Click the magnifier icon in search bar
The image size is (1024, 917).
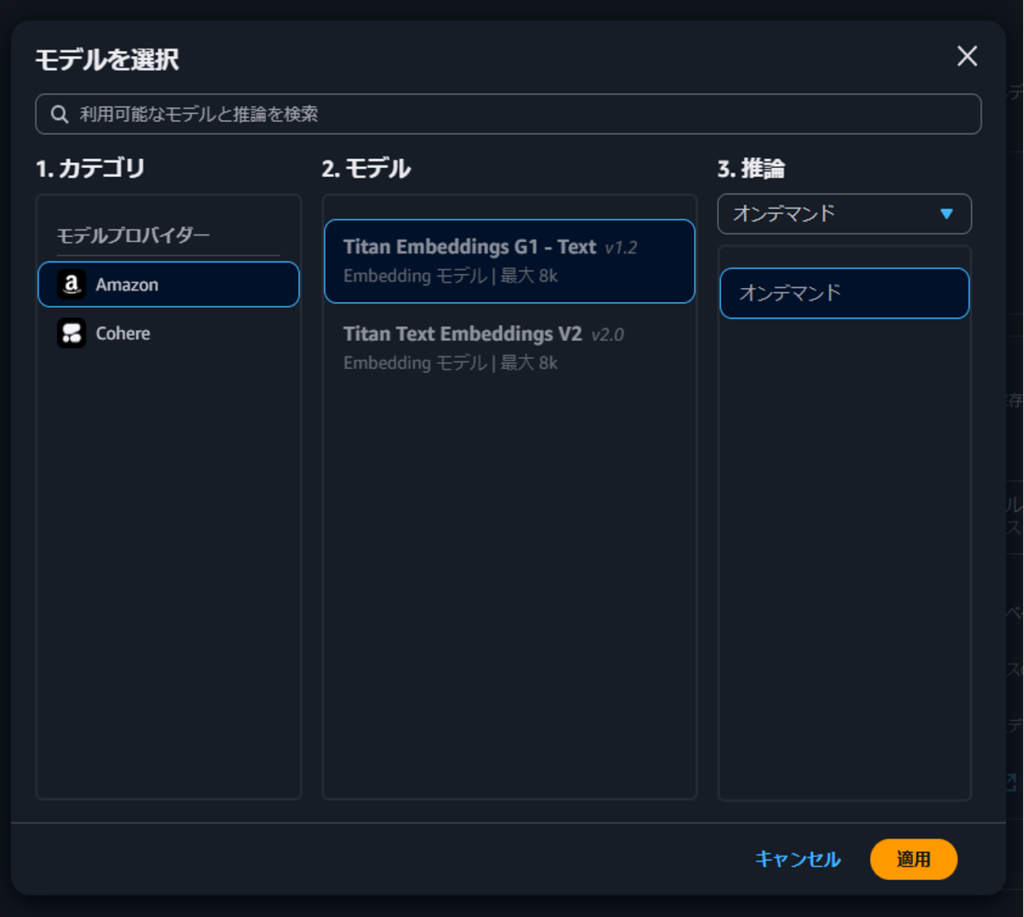tap(60, 114)
